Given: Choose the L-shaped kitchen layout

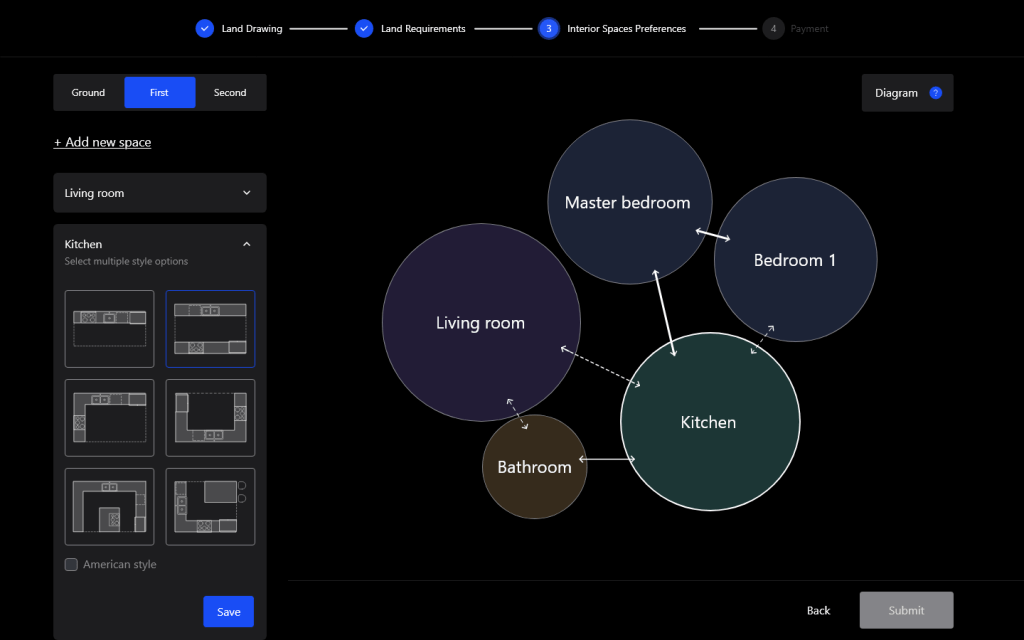Looking at the screenshot, I should coord(110,417).
